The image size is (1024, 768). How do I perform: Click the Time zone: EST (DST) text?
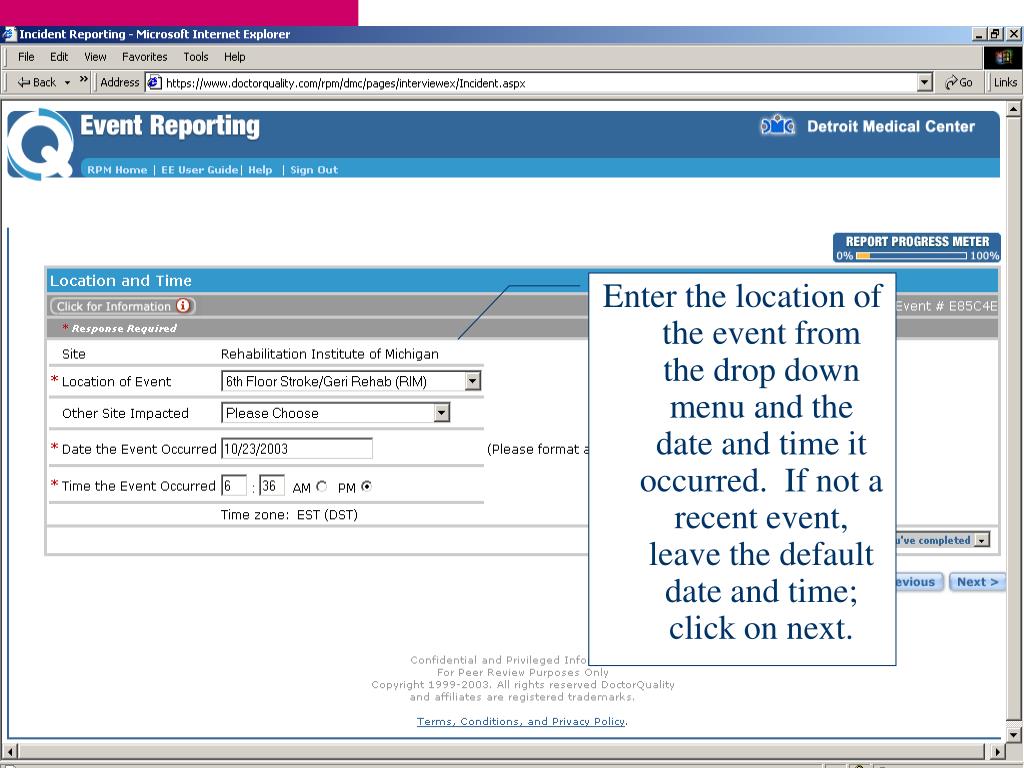tap(289, 515)
